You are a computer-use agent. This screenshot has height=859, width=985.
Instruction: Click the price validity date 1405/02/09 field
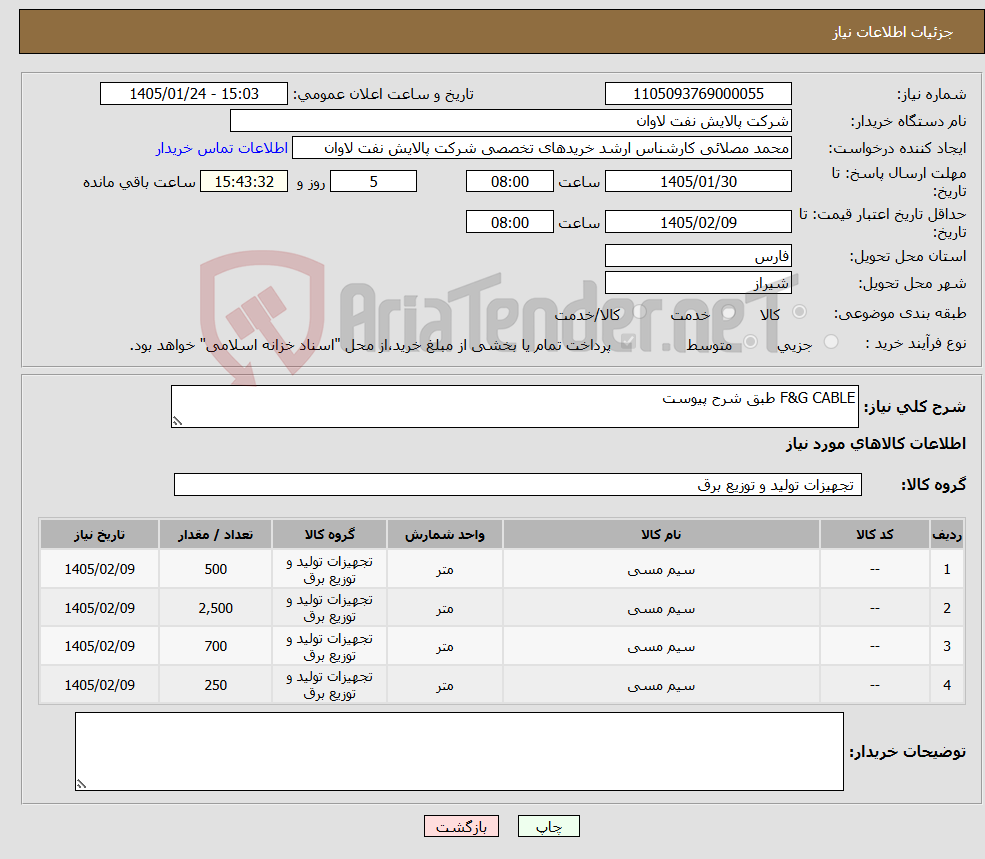pyautogui.click(x=698, y=222)
